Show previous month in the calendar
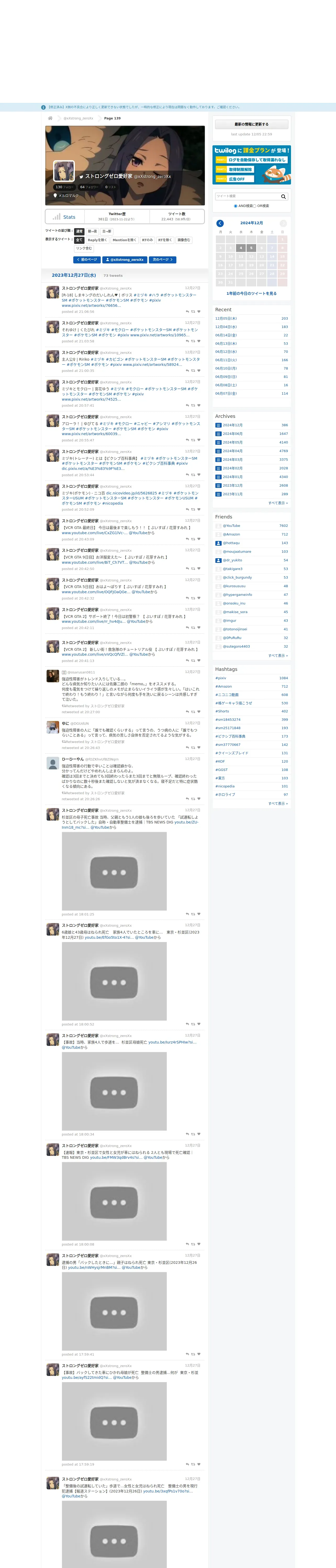The width and height of the screenshot is (336, 1568). [220, 223]
